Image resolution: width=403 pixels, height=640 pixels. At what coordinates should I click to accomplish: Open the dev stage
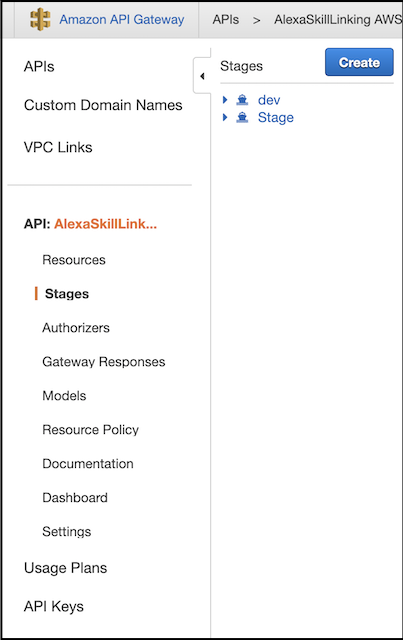click(x=269, y=100)
